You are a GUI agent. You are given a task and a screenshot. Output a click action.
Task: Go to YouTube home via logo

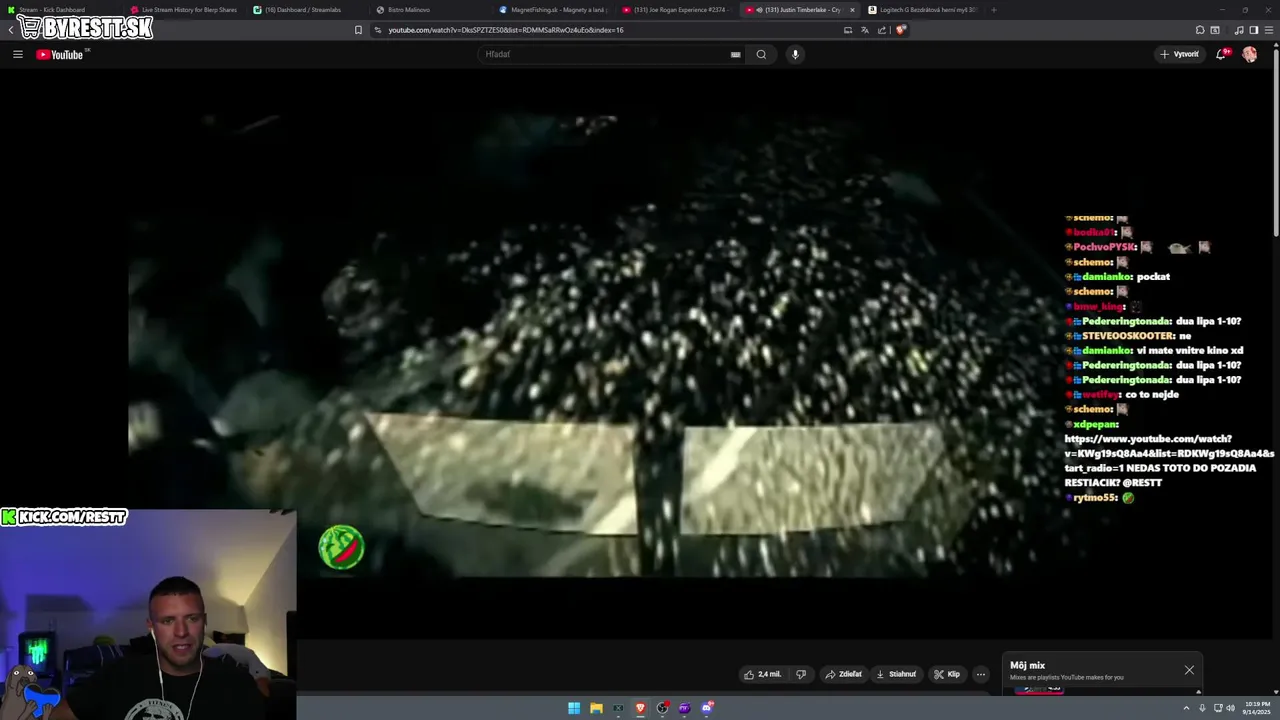[60, 54]
